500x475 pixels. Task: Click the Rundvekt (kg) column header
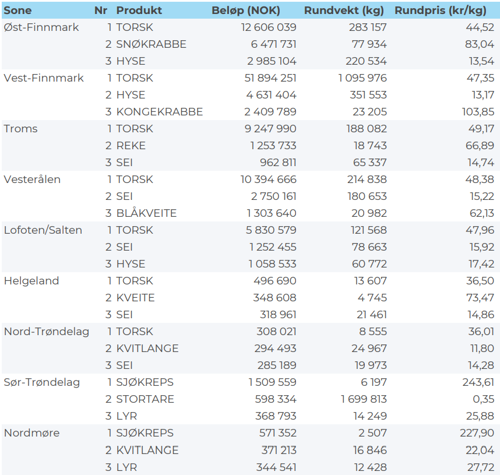point(344,10)
